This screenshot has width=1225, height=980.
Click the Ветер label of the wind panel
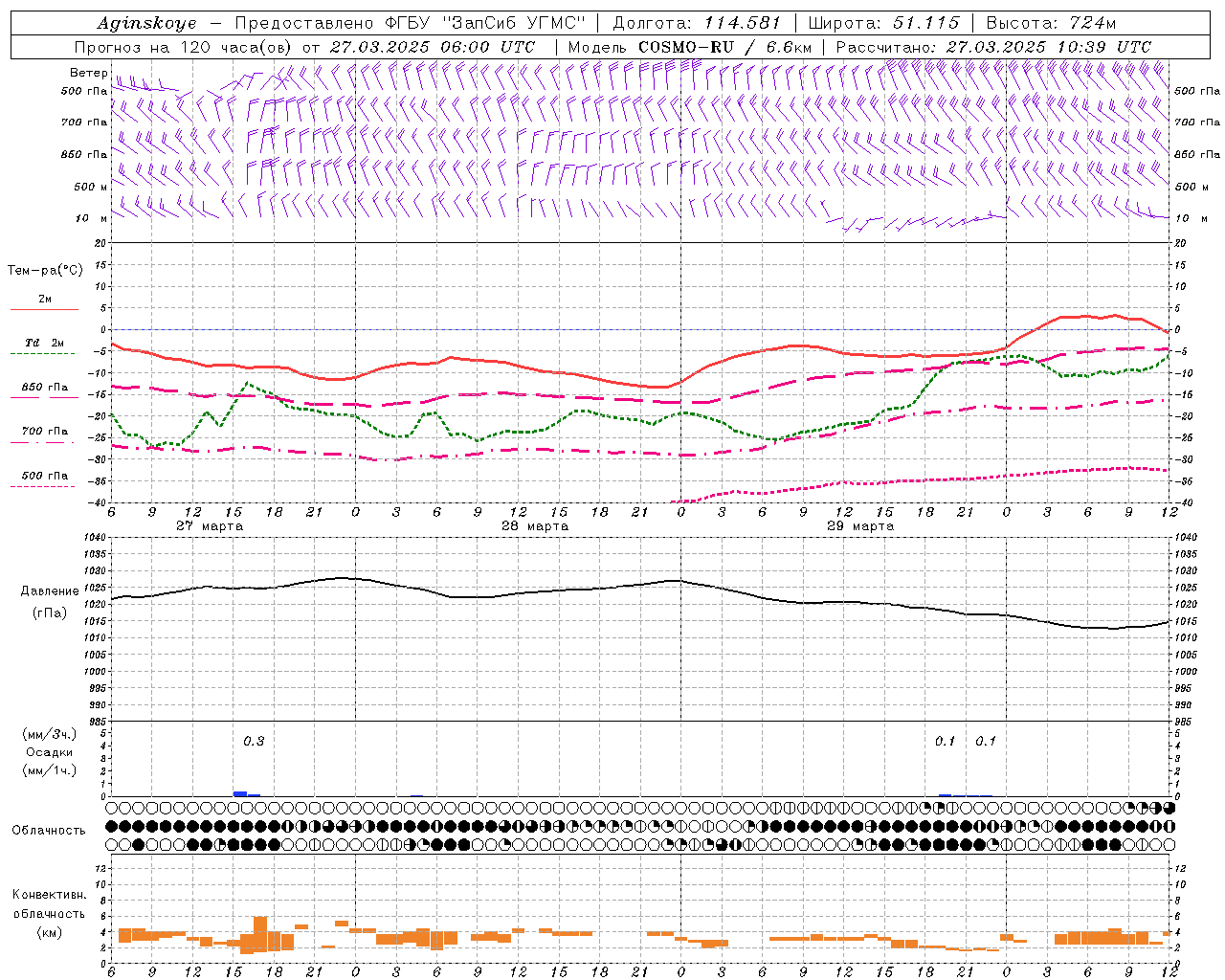coord(88,73)
